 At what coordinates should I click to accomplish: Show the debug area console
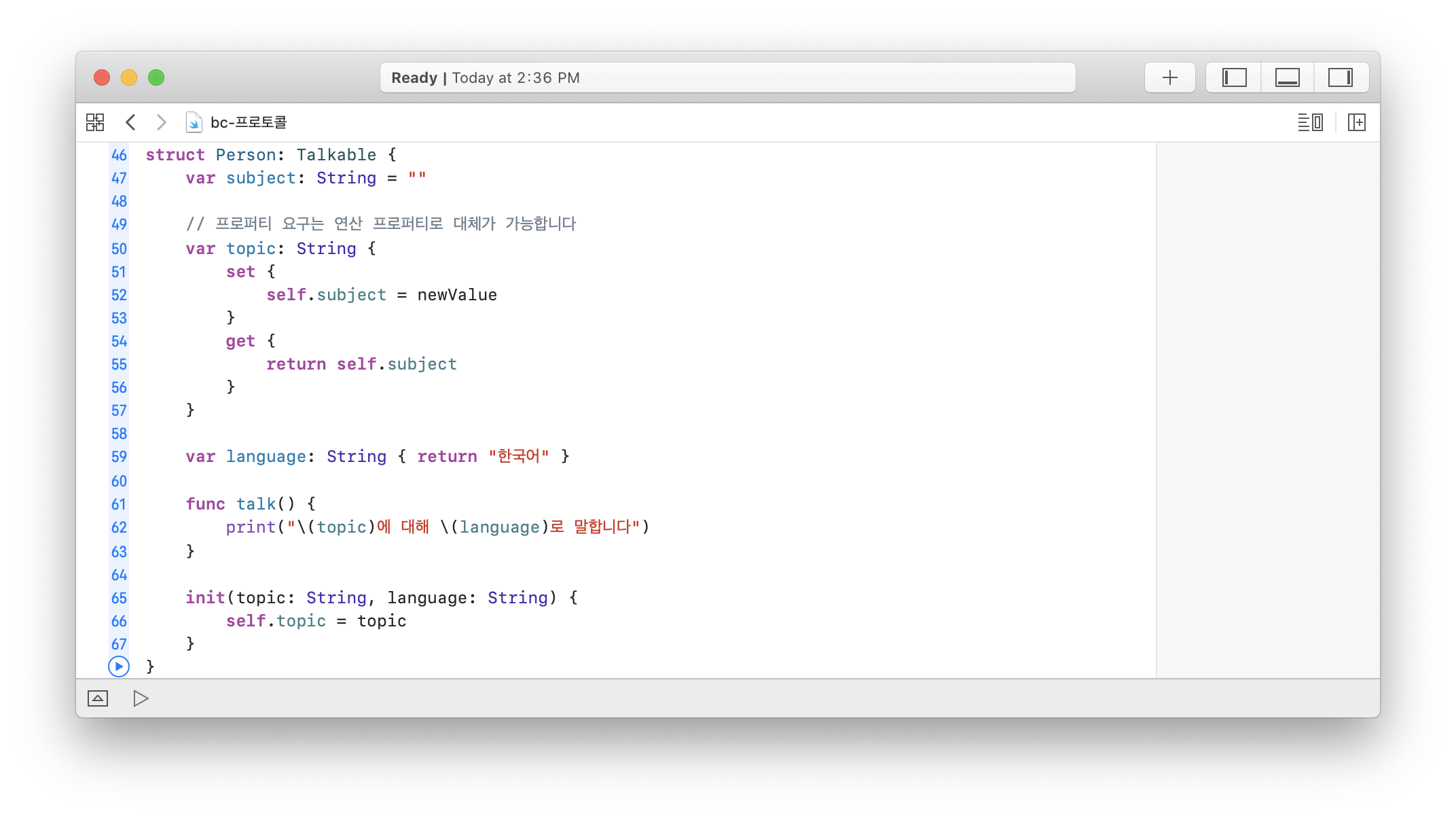point(98,698)
